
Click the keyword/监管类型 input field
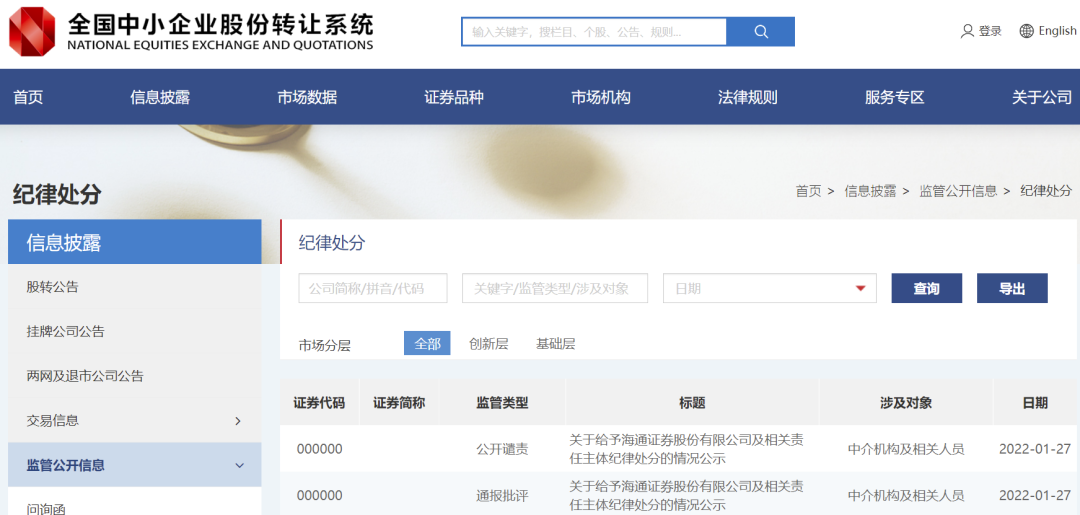pyautogui.click(x=554, y=289)
